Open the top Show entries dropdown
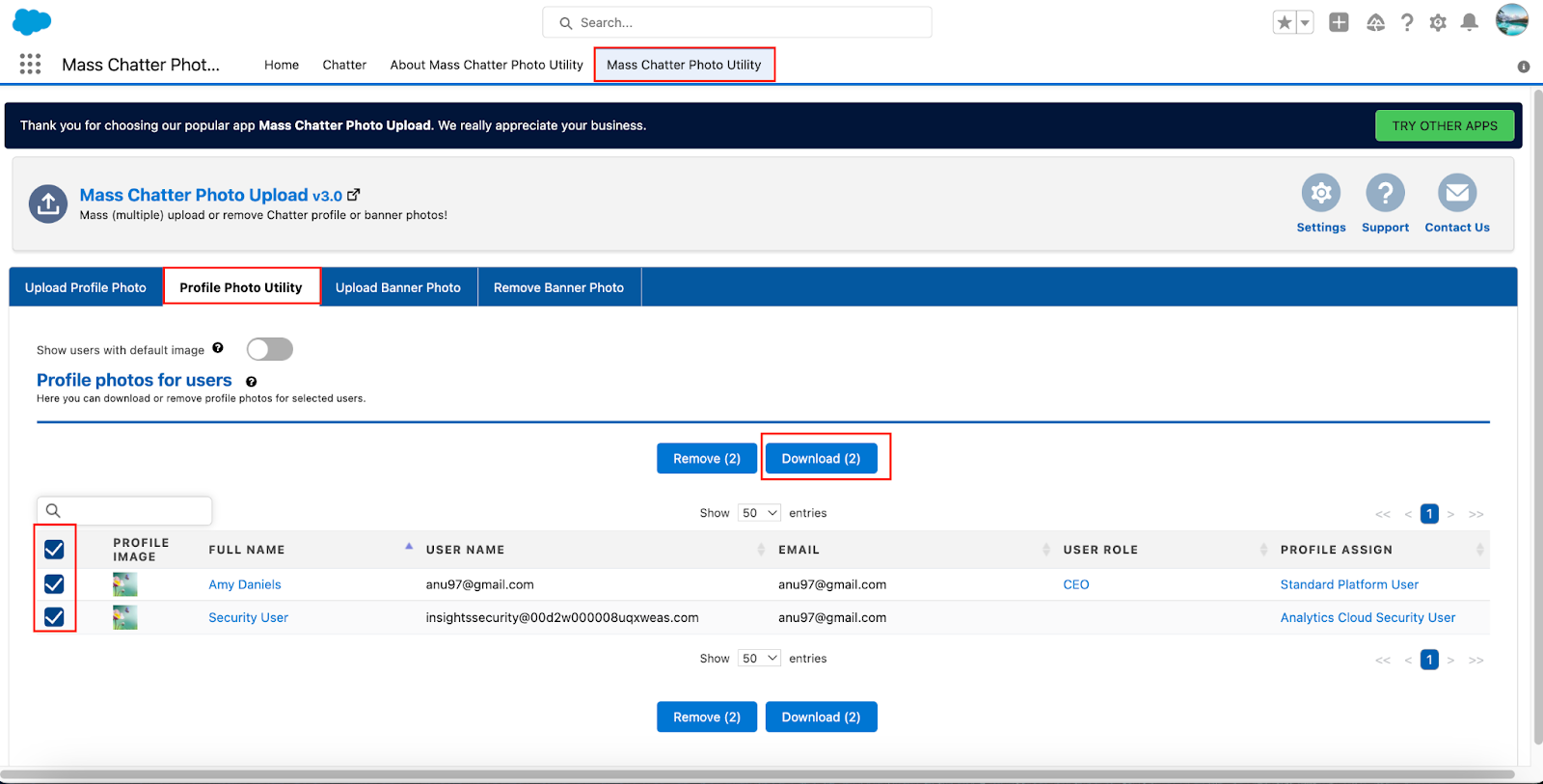Image resolution: width=1543 pixels, height=784 pixels. (x=759, y=513)
